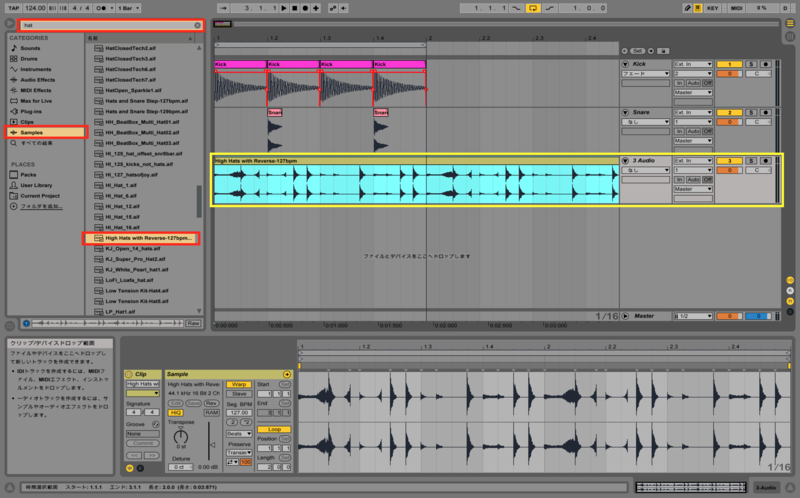
Task: Adjust Kick track volume slider
Action: [729, 74]
